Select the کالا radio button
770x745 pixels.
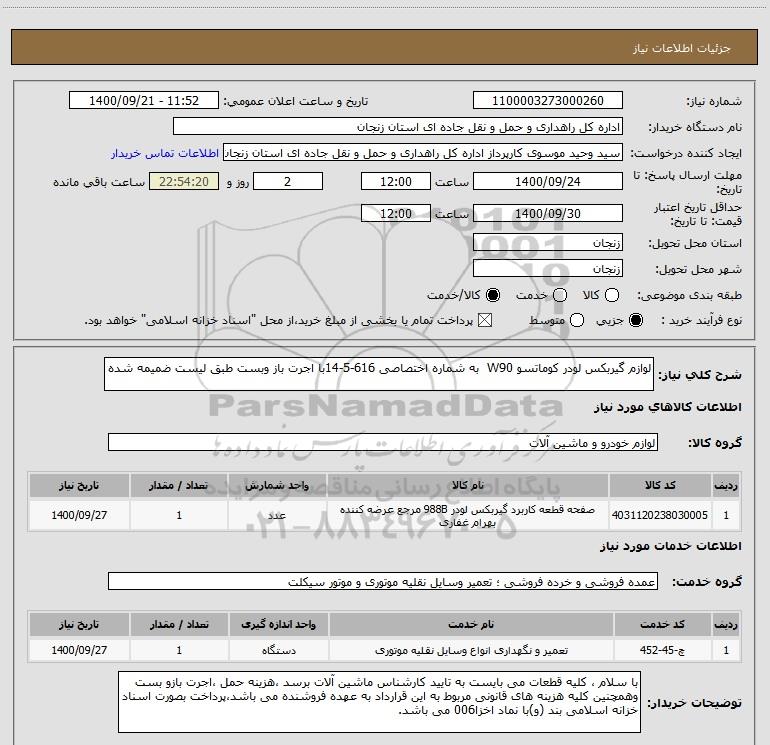[x=612, y=295]
